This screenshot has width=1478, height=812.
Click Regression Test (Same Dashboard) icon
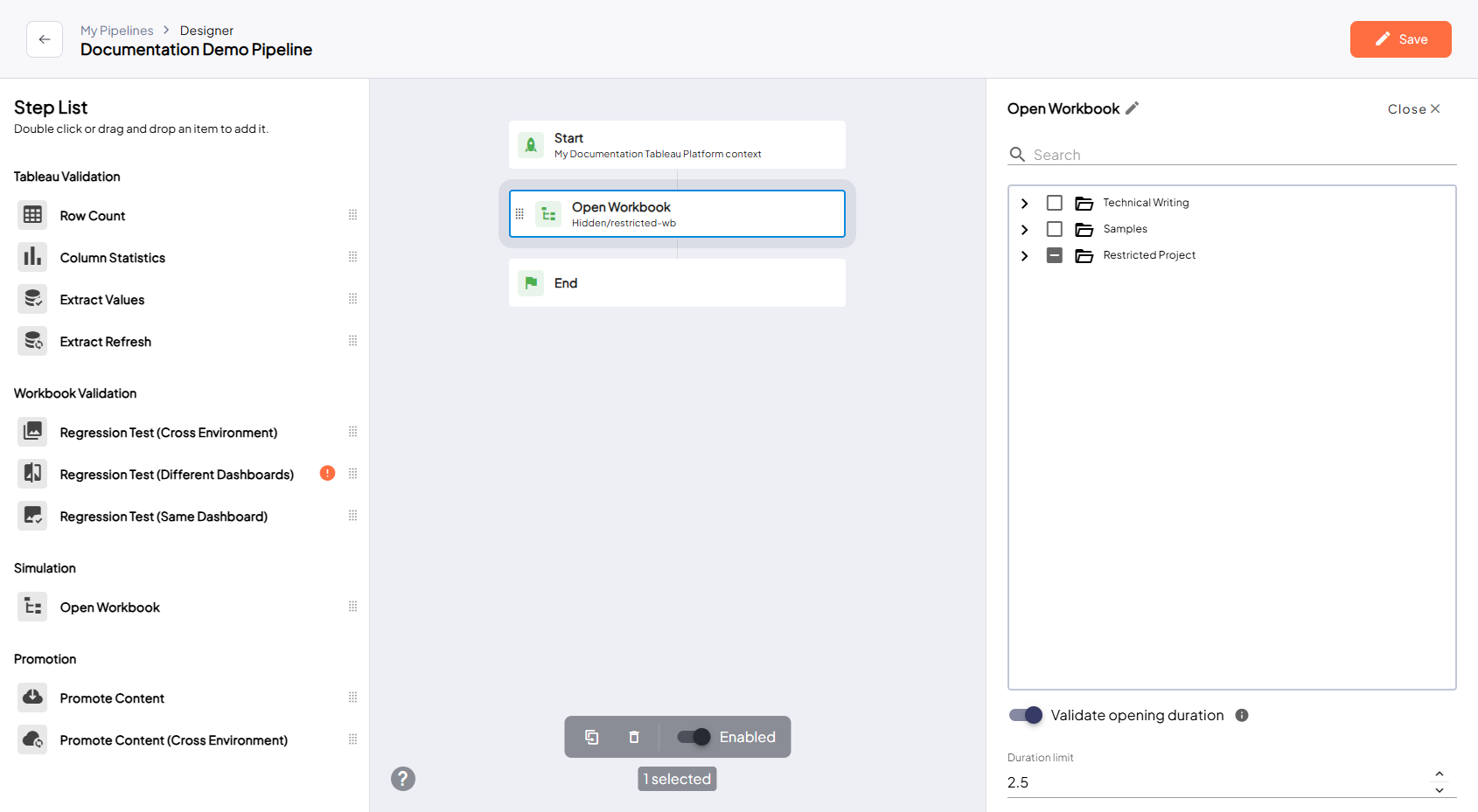pyautogui.click(x=32, y=516)
